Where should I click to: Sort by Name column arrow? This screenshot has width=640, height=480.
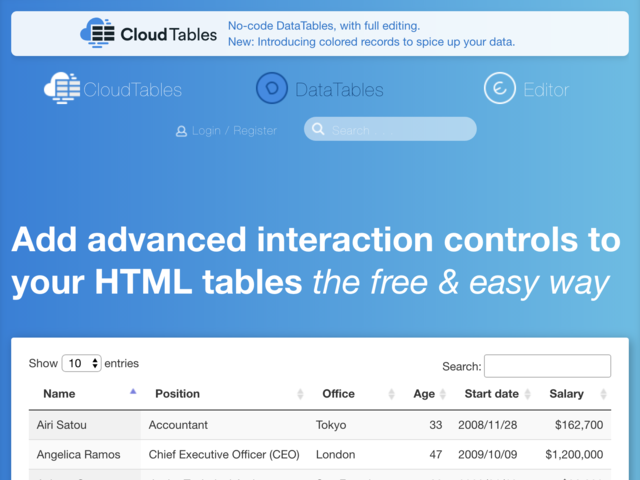[x=133, y=392]
